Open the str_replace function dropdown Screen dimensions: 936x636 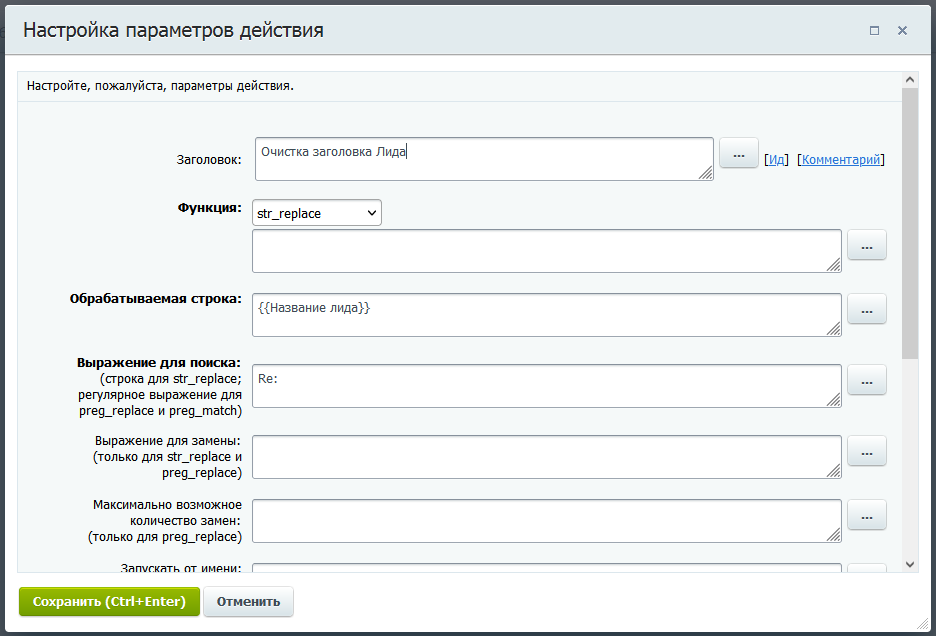(317, 213)
